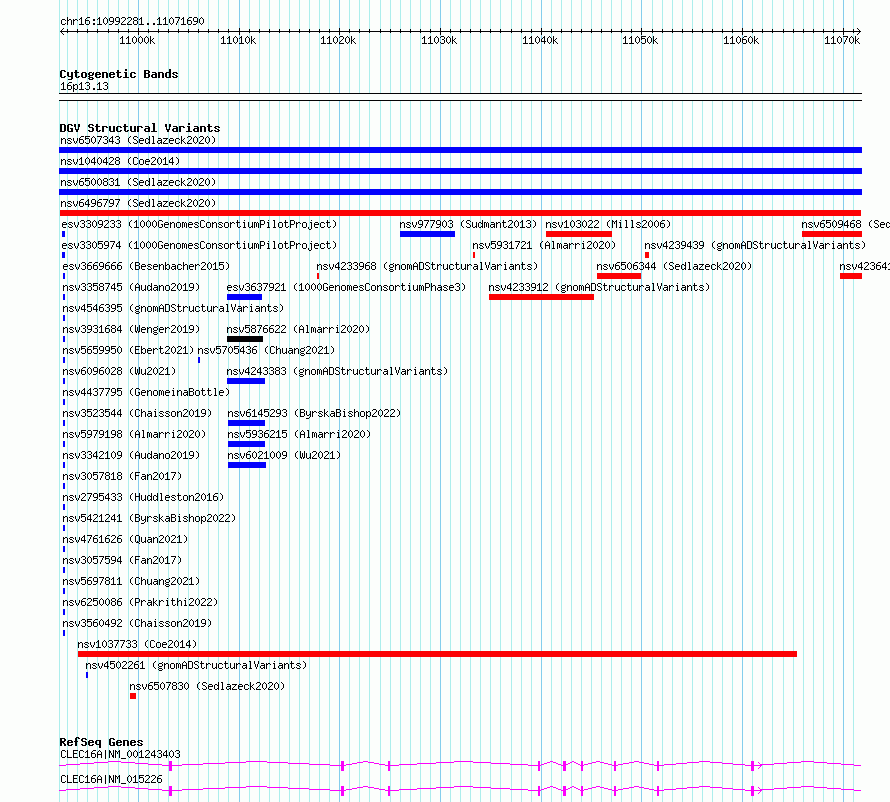Open nsv1037733 (Coe2014) variant

coord(137,644)
